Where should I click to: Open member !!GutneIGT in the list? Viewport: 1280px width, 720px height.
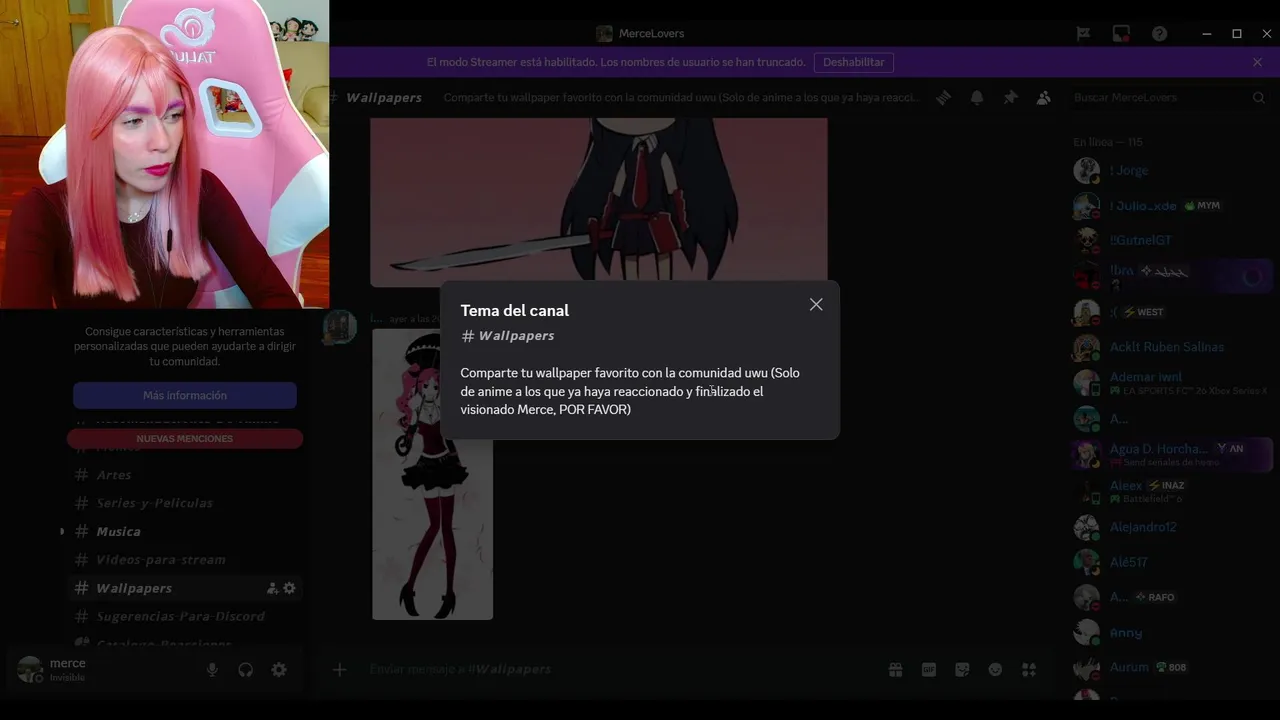tap(1170, 240)
